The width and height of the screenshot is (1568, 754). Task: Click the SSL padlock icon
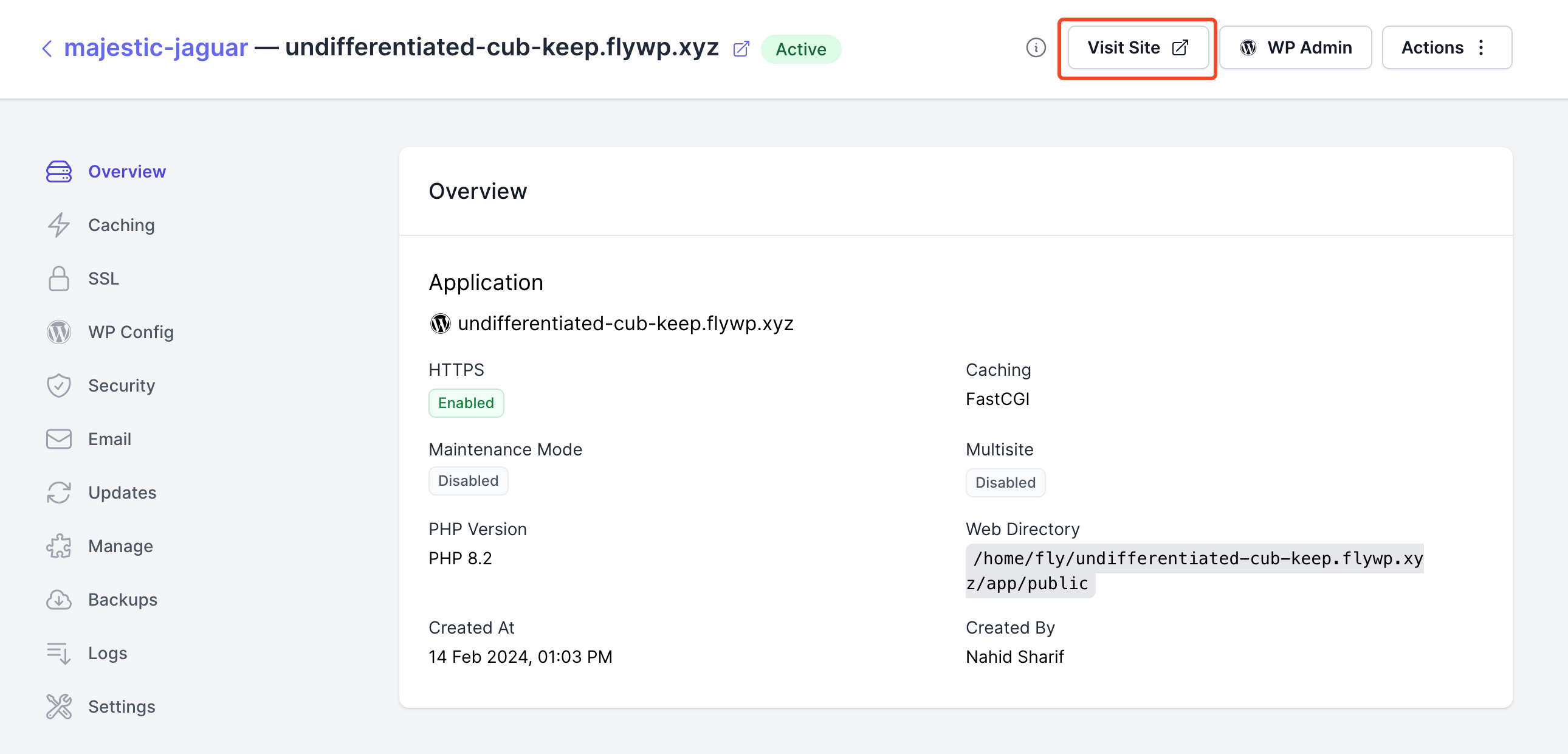pyautogui.click(x=59, y=278)
